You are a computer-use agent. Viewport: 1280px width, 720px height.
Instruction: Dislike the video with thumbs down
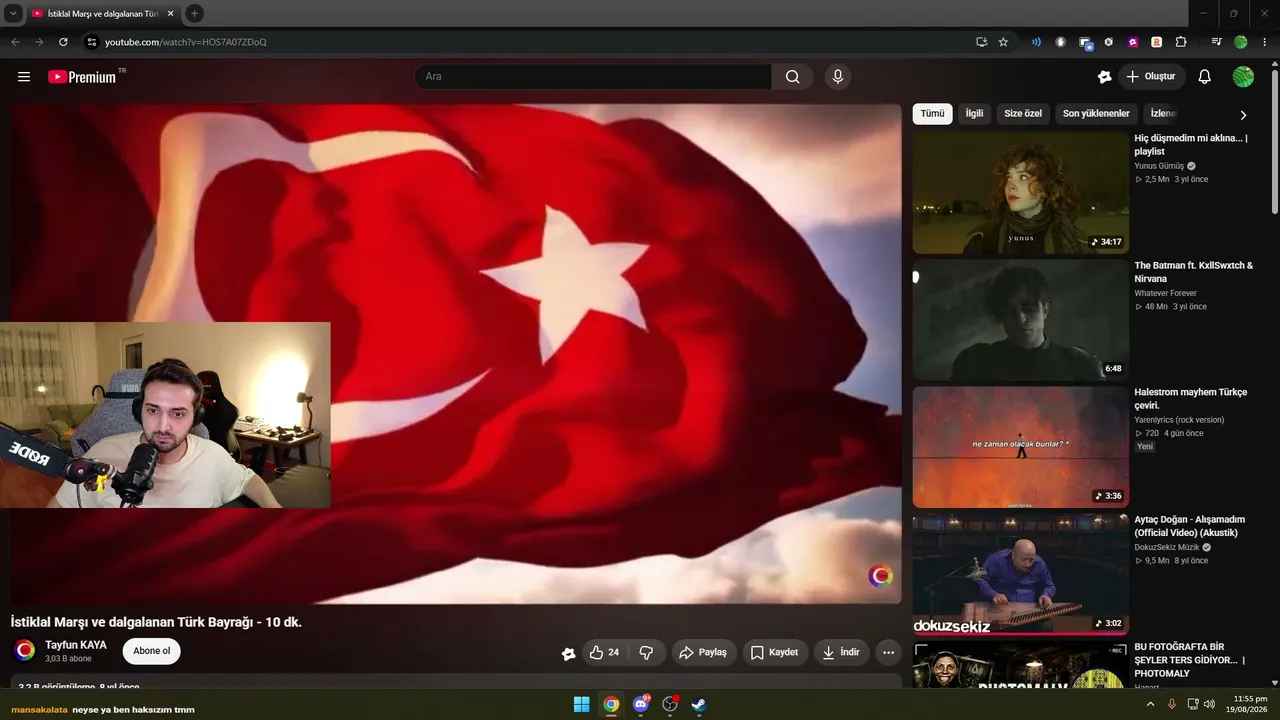pos(646,652)
